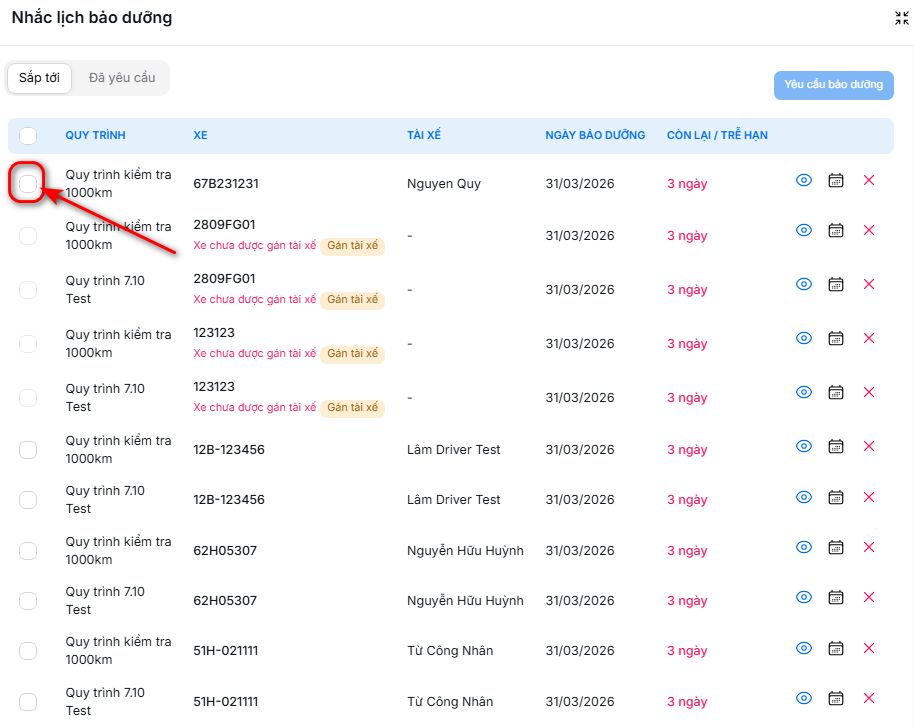Select the 12B-123456 kiểm tra 1000km row checkbox
Image resolution: width=914 pixels, height=727 pixels.
[x=28, y=450]
